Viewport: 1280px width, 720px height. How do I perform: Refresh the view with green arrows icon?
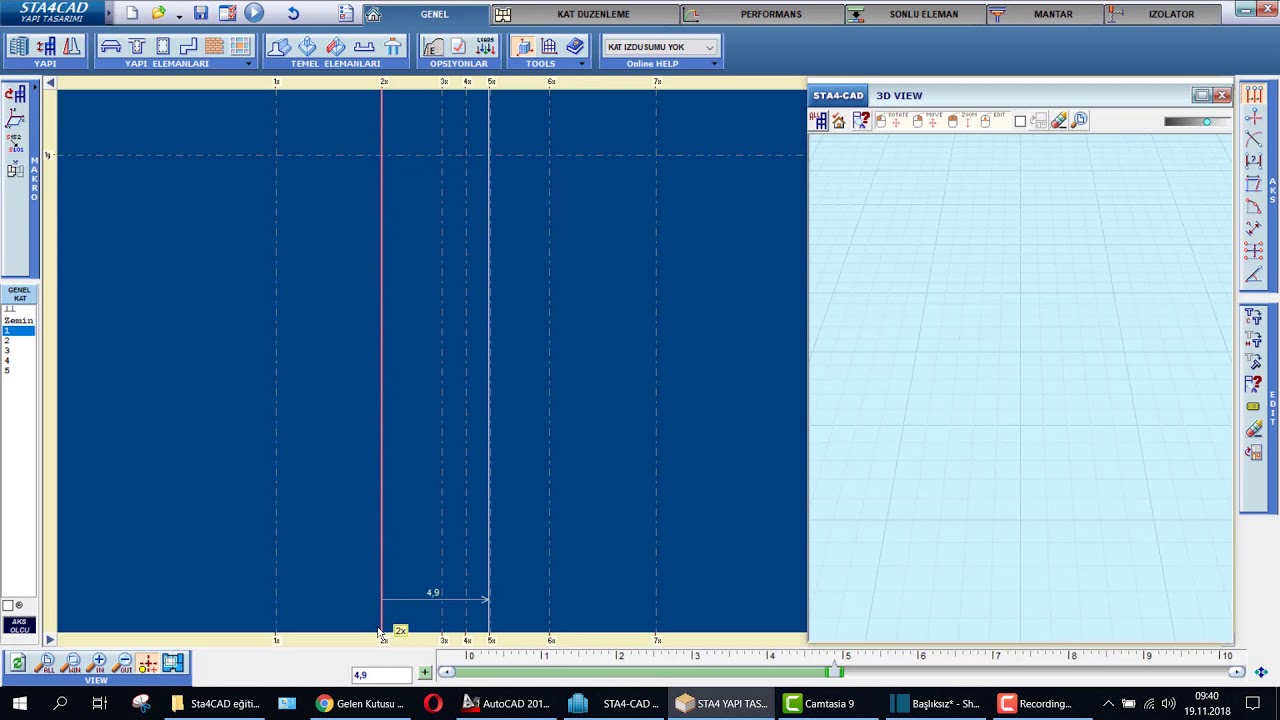tap(17, 663)
